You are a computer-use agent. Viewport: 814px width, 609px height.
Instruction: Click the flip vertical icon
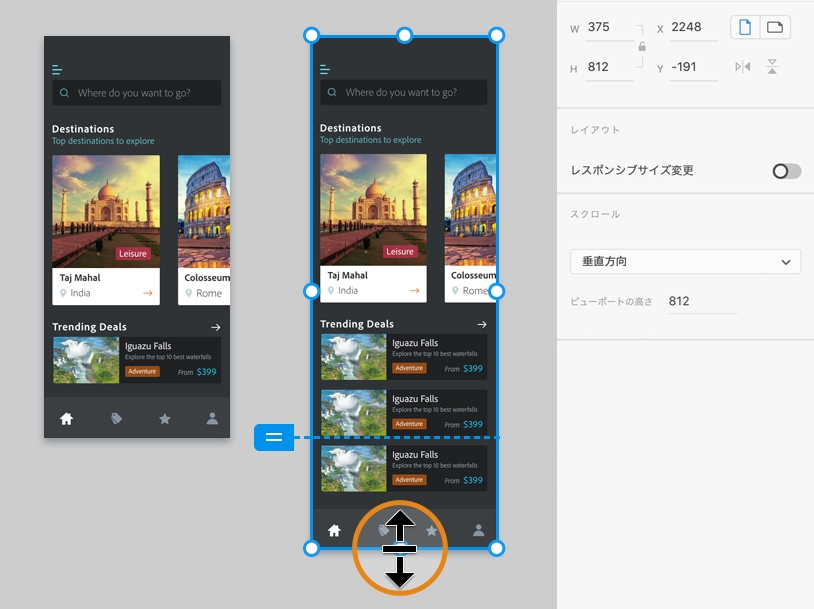click(771, 66)
